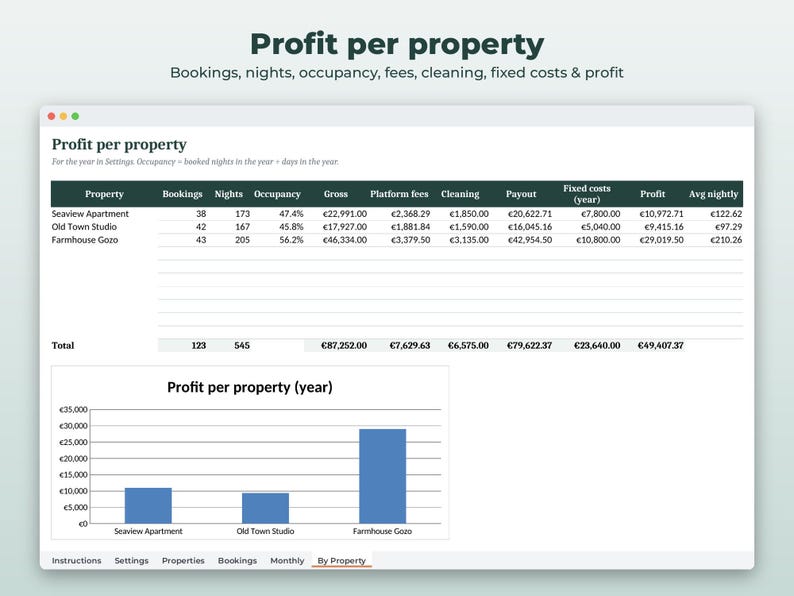Click the occupancy note under sheet heading
The height and width of the screenshot is (596, 794).
click(195, 162)
